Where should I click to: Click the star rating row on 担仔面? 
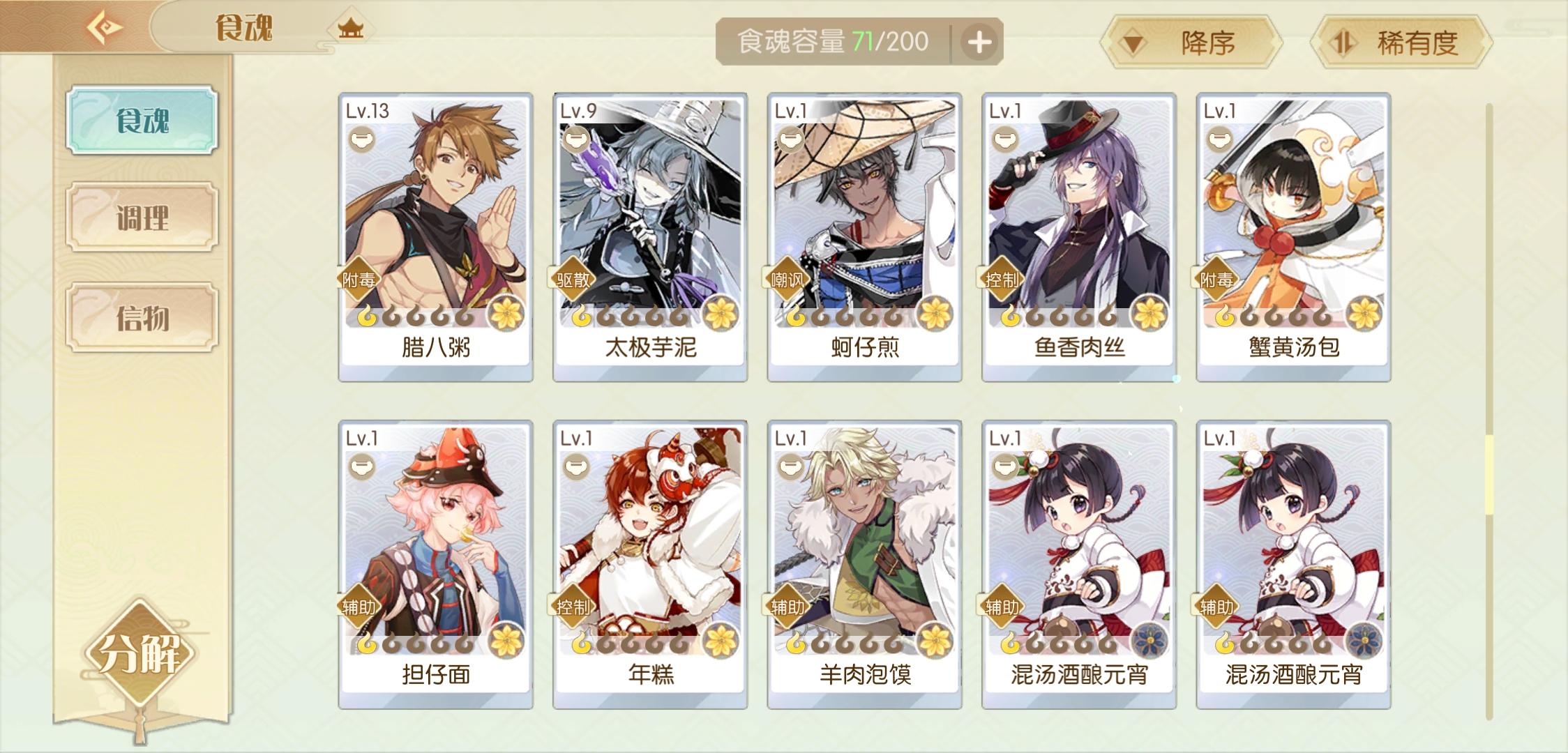point(416,644)
